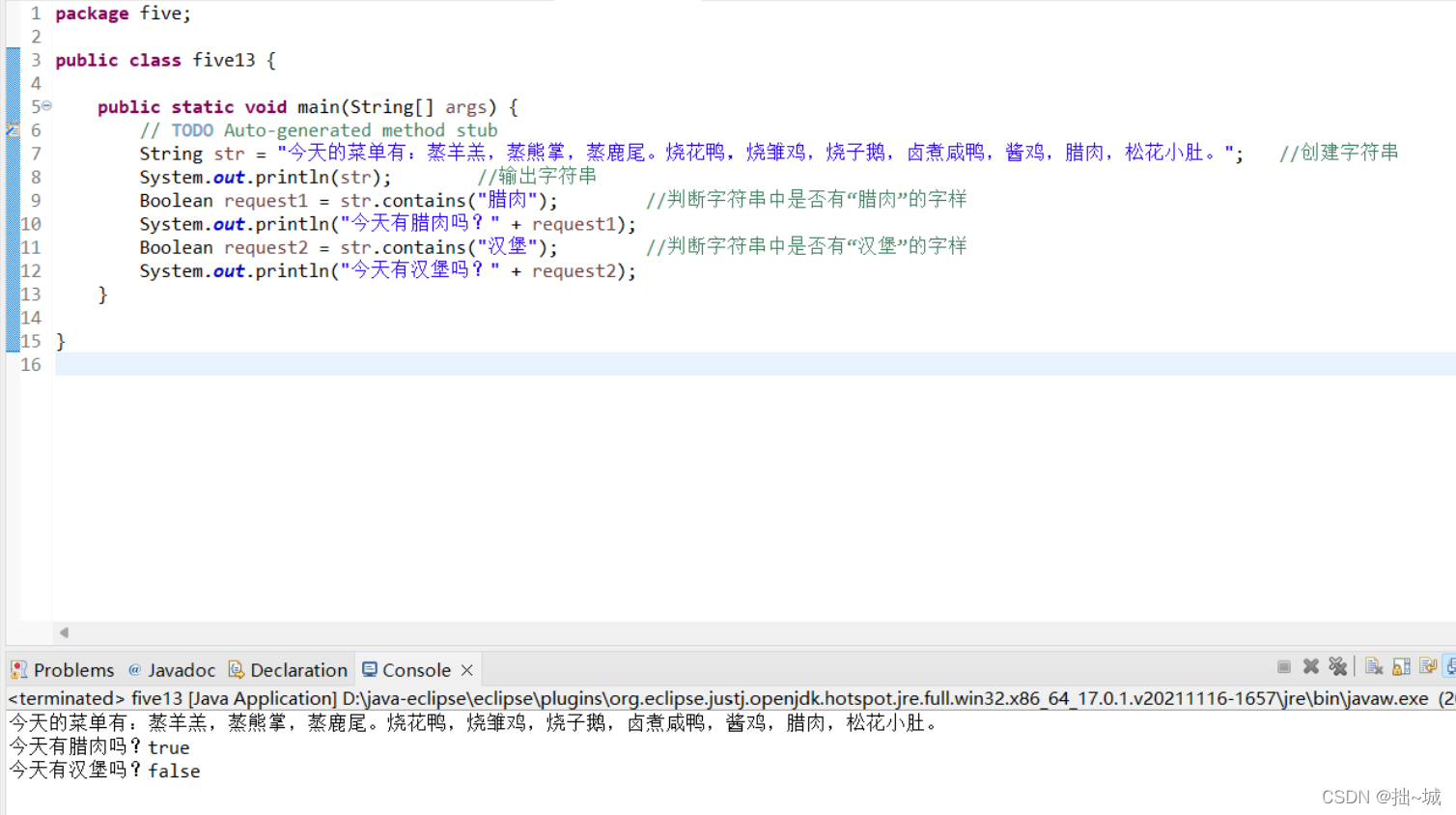
Task: Click the Remove All Terminated Launches icon
Action: tap(1338, 665)
